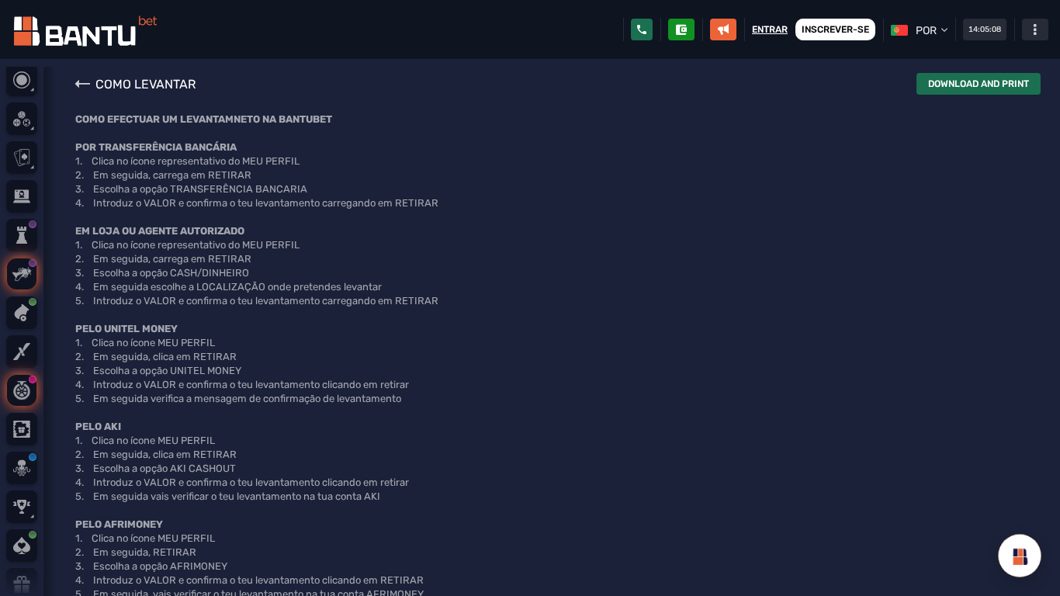Click line 'Escolha a opção TRANSFERÊNCIA BANCARIA'
Viewport: 1060px width, 596px height.
pos(200,189)
